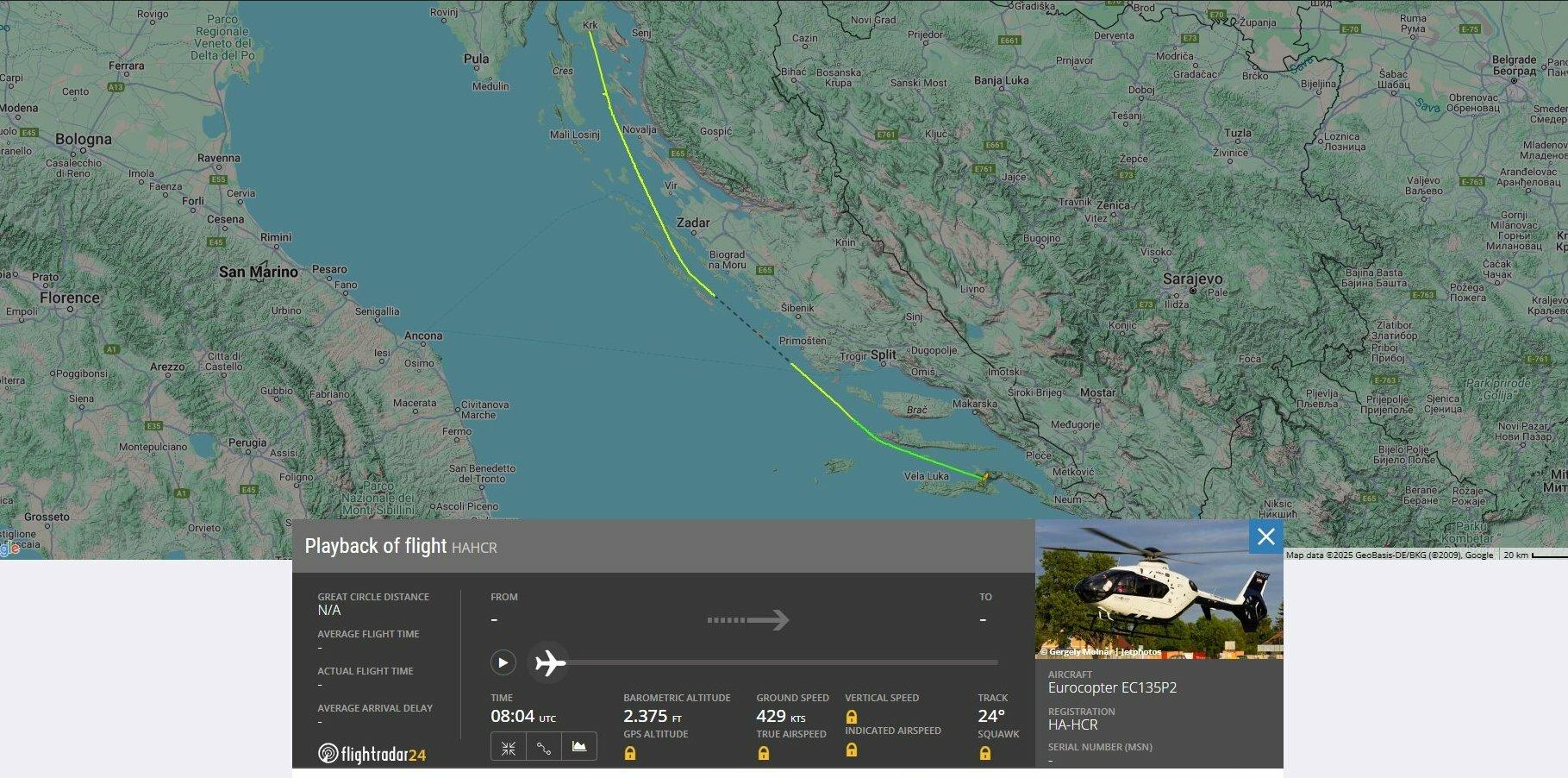Click the Sarajevo label on the map
This screenshot has width=1568, height=778.
(1192, 279)
